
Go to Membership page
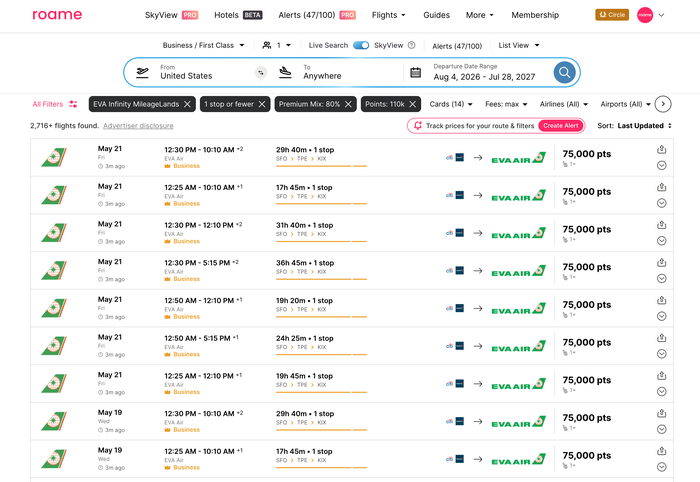pos(535,15)
